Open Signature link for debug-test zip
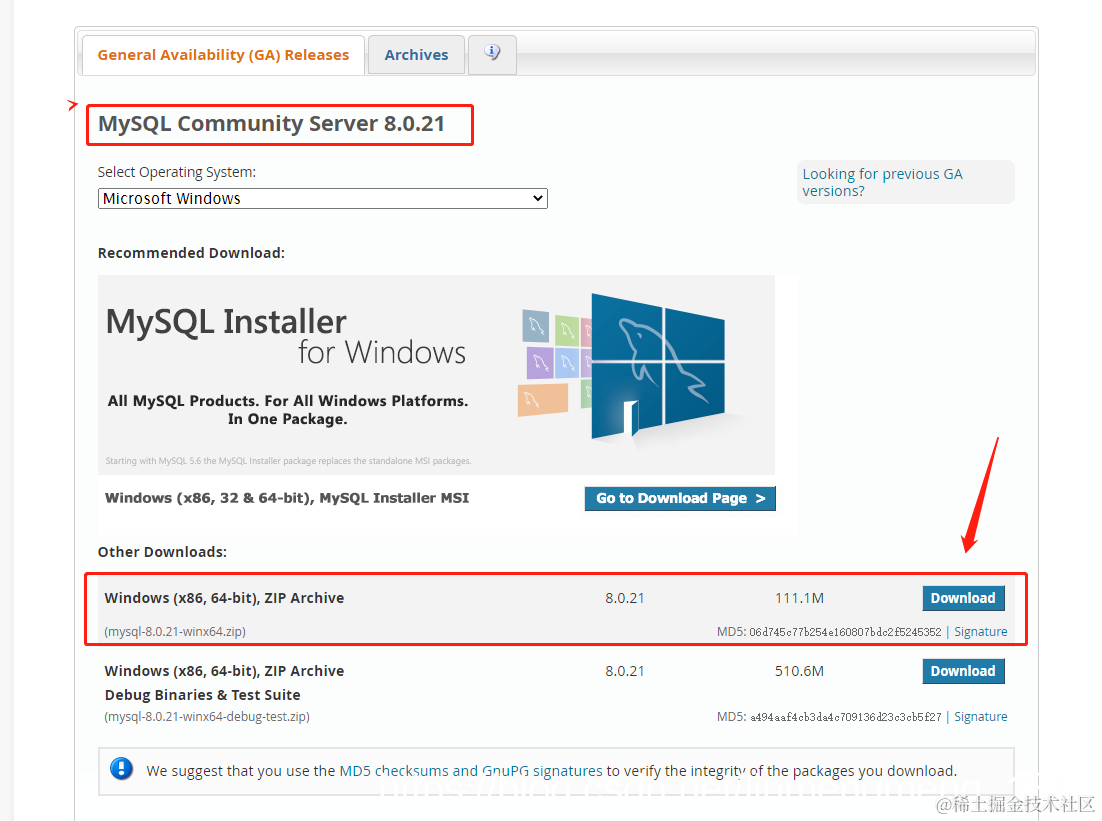The width and height of the screenshot is (1102, 821). 980,716
